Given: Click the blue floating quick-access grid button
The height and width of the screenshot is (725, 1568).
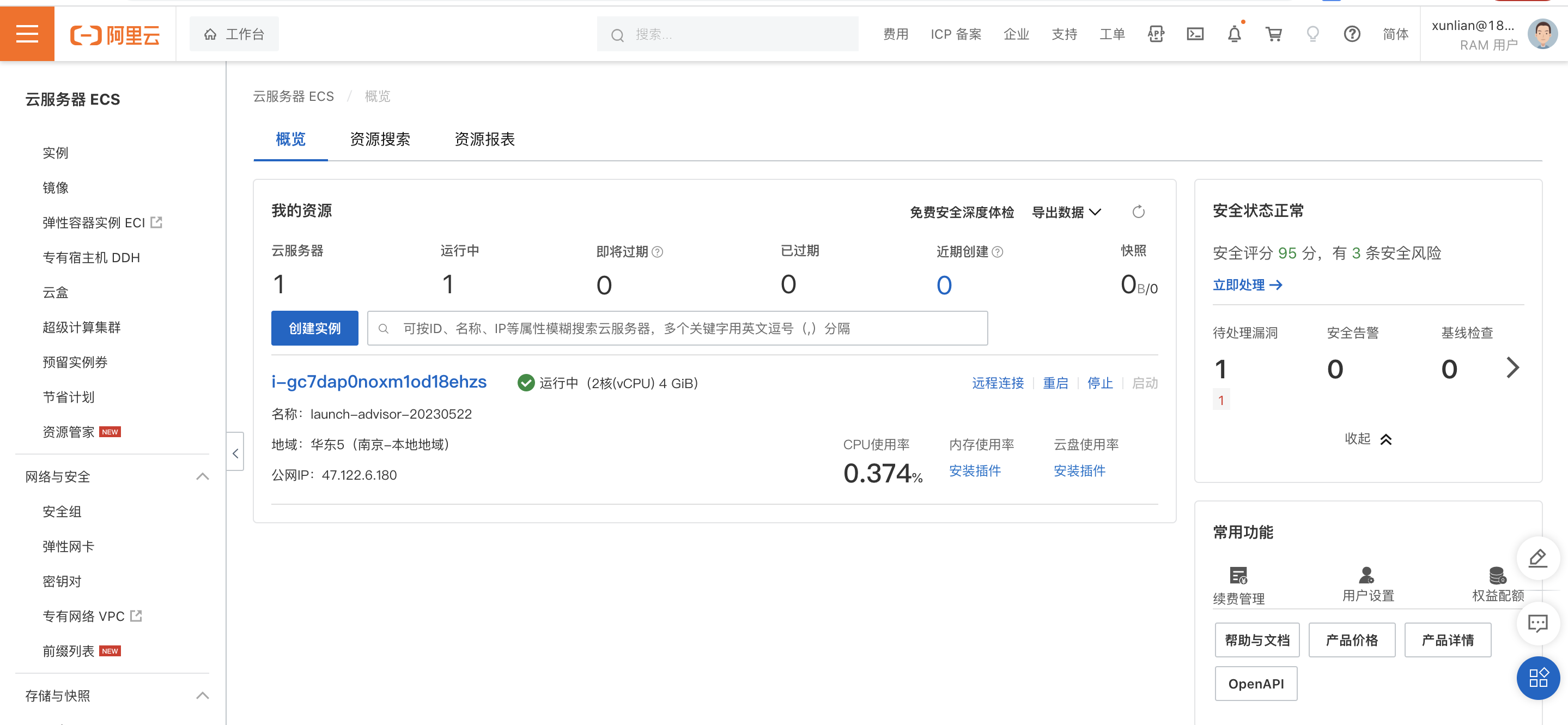Looking at the screenshot, I should point(1537,678).
